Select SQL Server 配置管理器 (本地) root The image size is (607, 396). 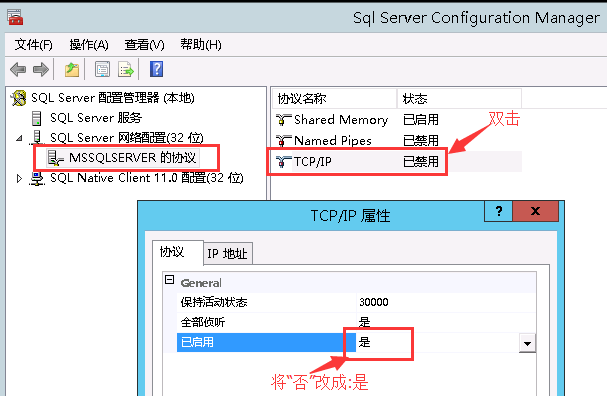click(x=113, y=98)
